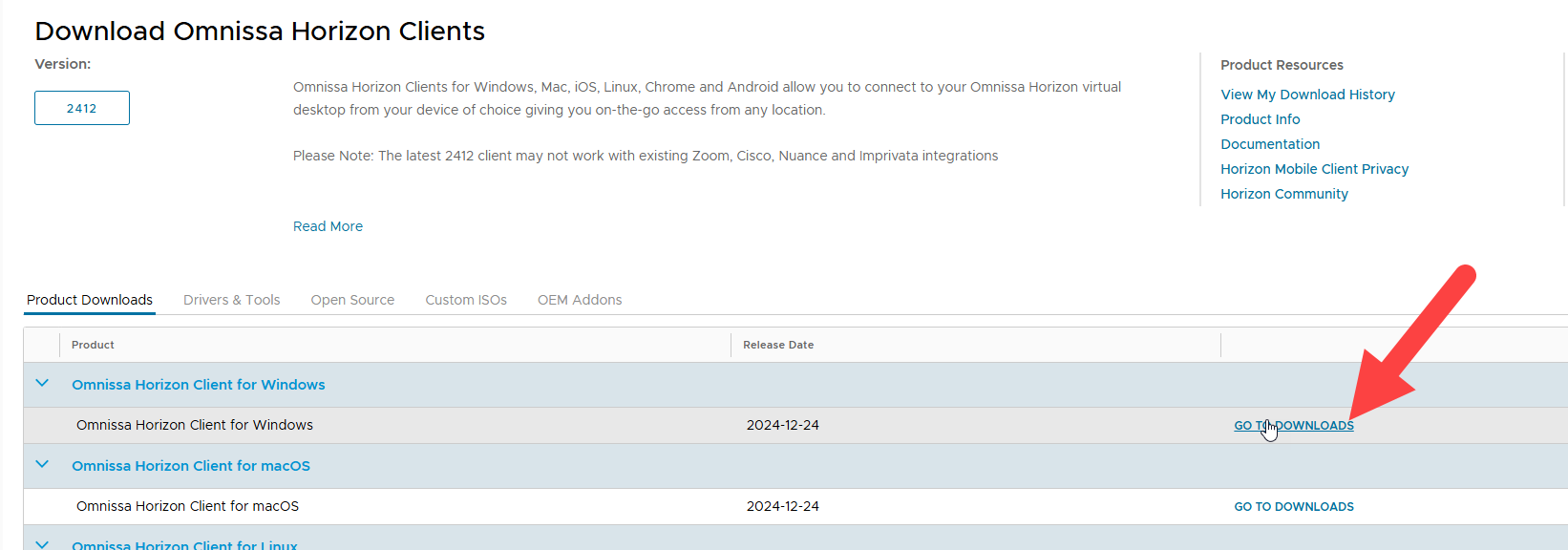
Task: Click the Windows row 2024-12-24 release date
Action: (783, 425)
